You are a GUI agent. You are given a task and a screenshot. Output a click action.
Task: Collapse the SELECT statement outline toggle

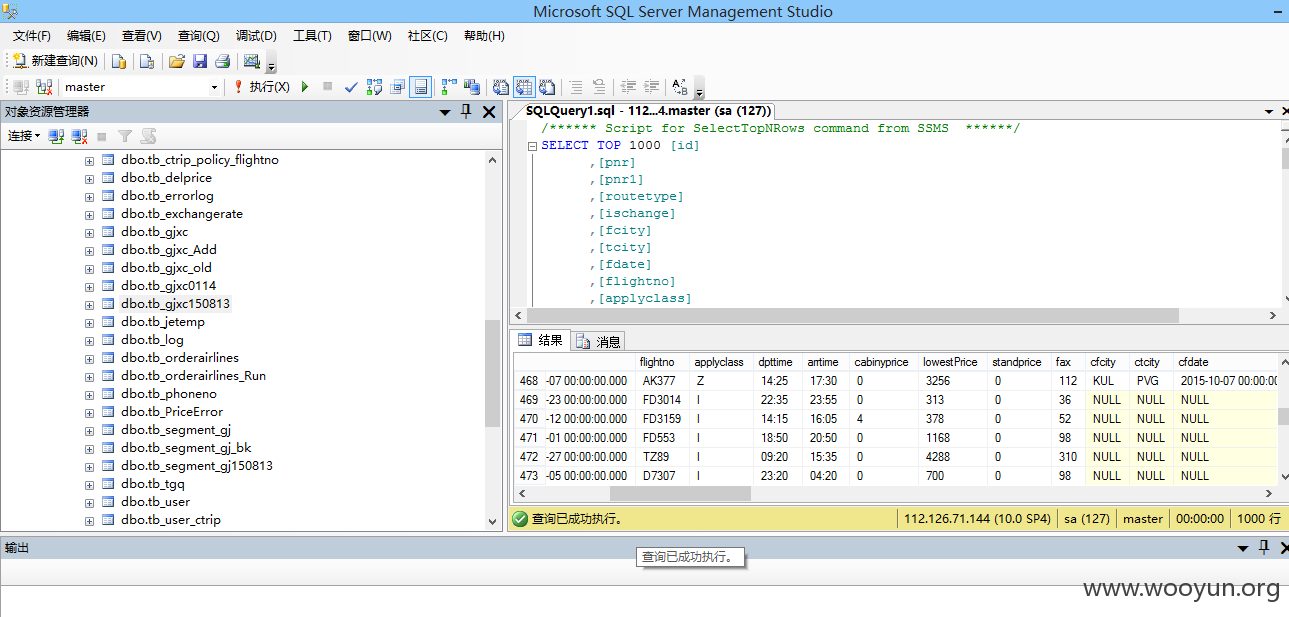(x=533, y=146)
